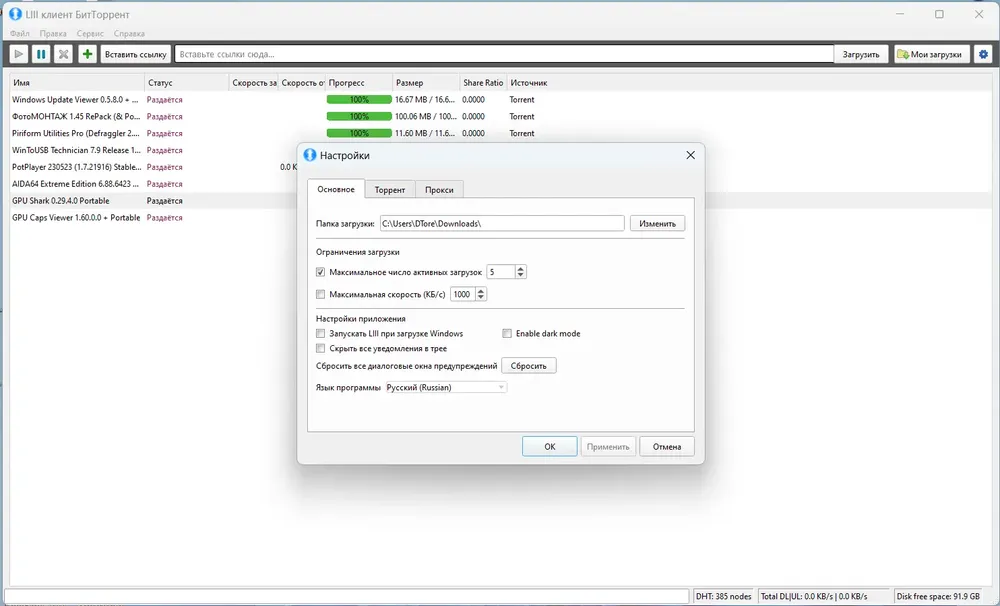Click the LIII app icon in title bar
This screenshot has height=606, width=1000.
tap(15, 14)
